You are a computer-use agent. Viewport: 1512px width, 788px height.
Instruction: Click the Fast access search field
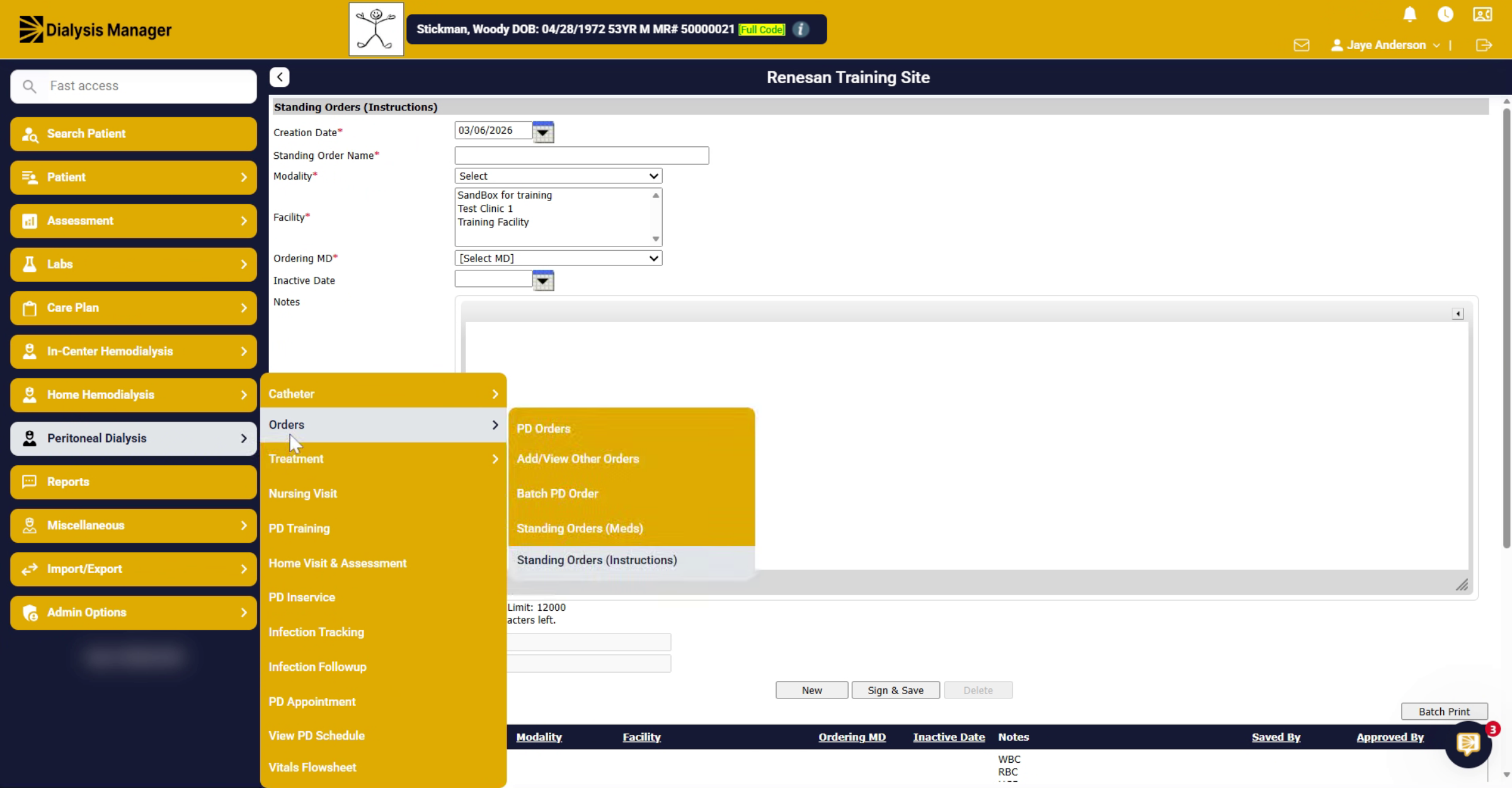[134, 86]
